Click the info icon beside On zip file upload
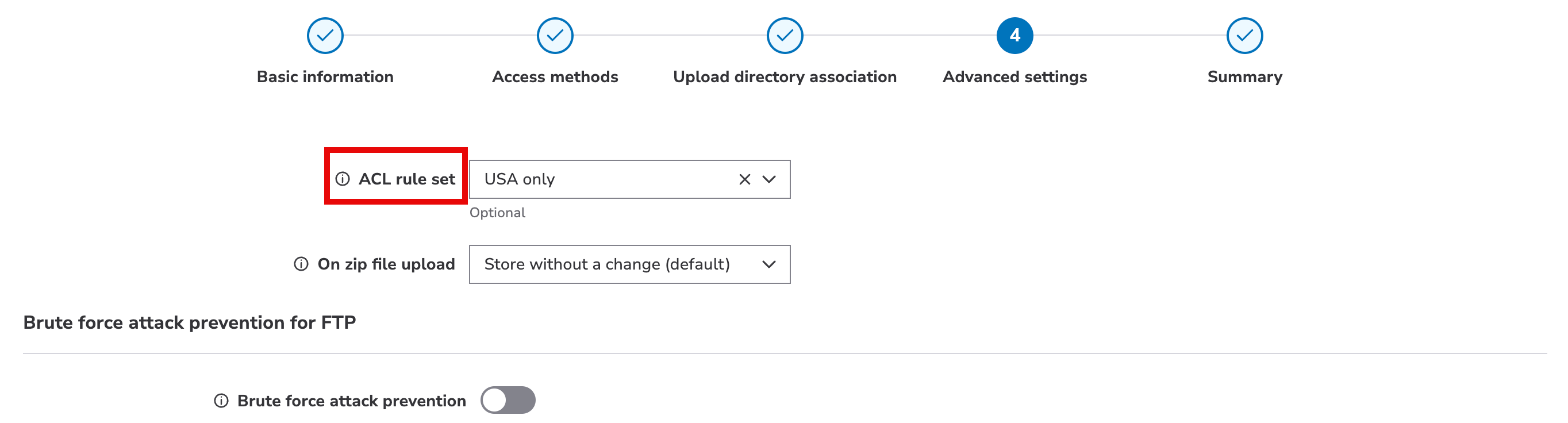 (x=301, y=264)
